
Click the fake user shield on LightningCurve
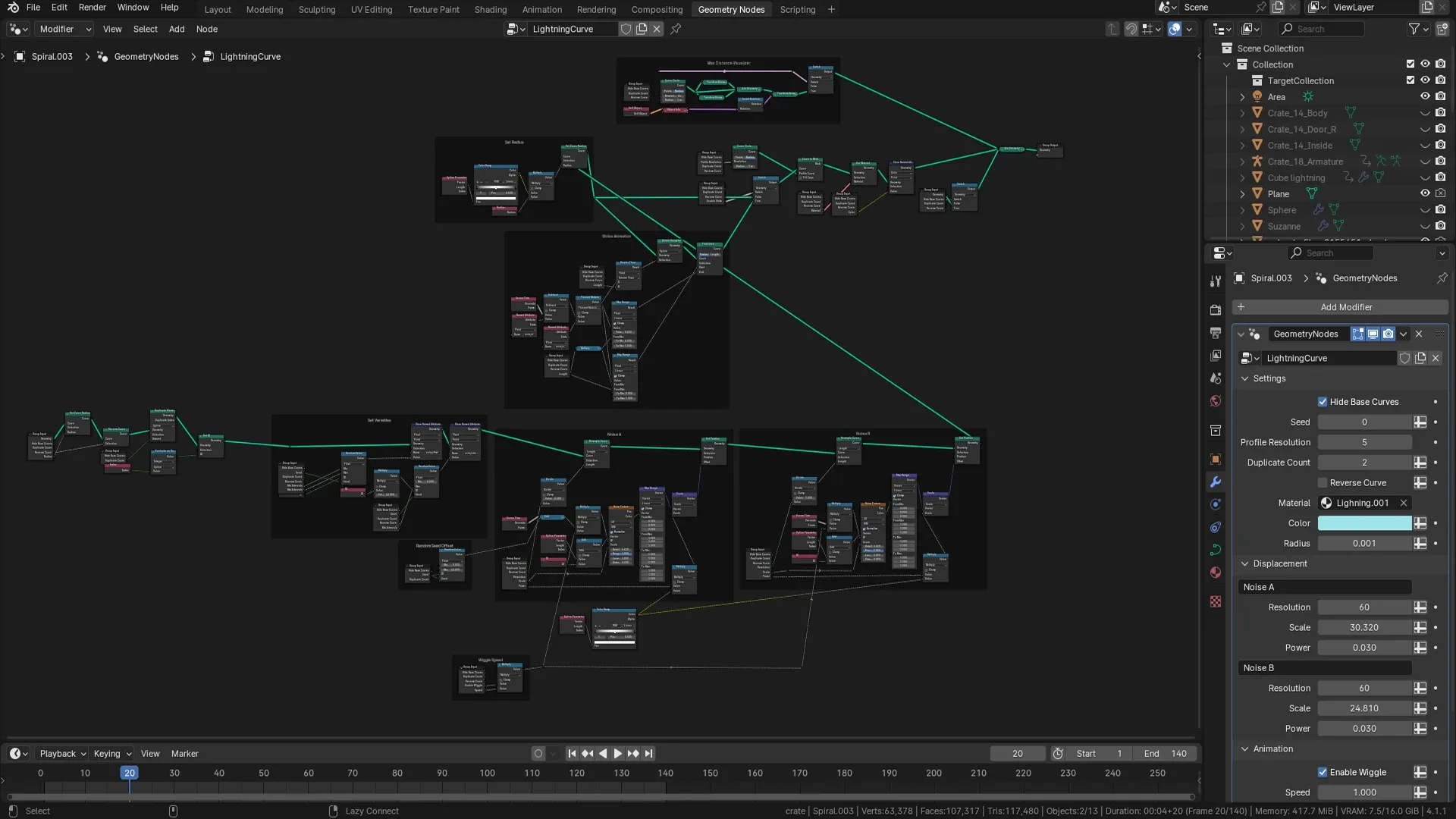[x=1404, y=358]
